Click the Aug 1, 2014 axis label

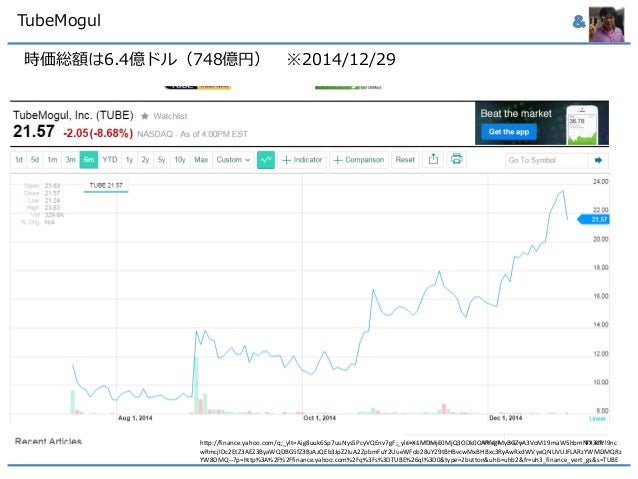135,418
